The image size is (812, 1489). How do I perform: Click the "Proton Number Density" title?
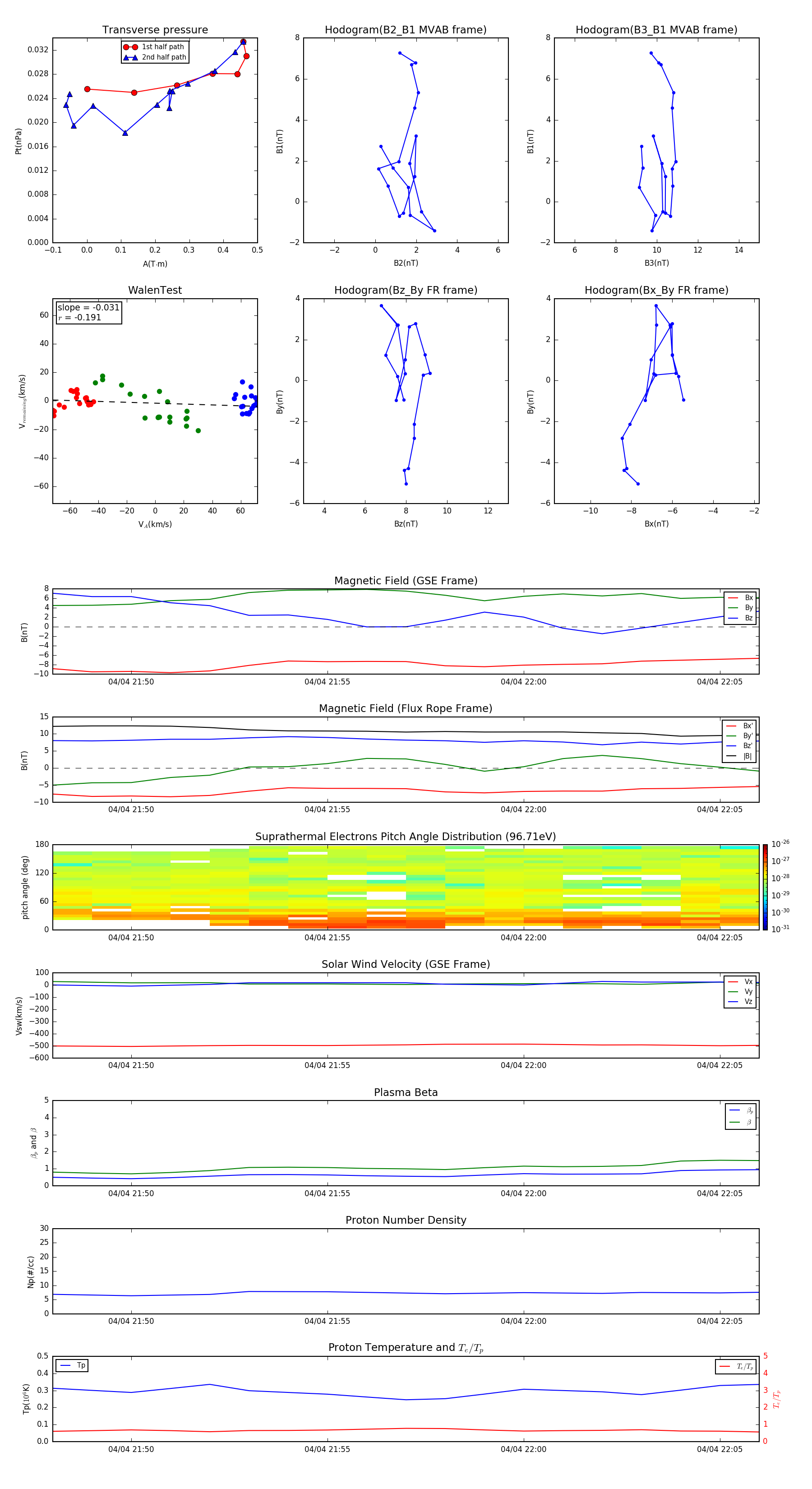point(406,1220)
